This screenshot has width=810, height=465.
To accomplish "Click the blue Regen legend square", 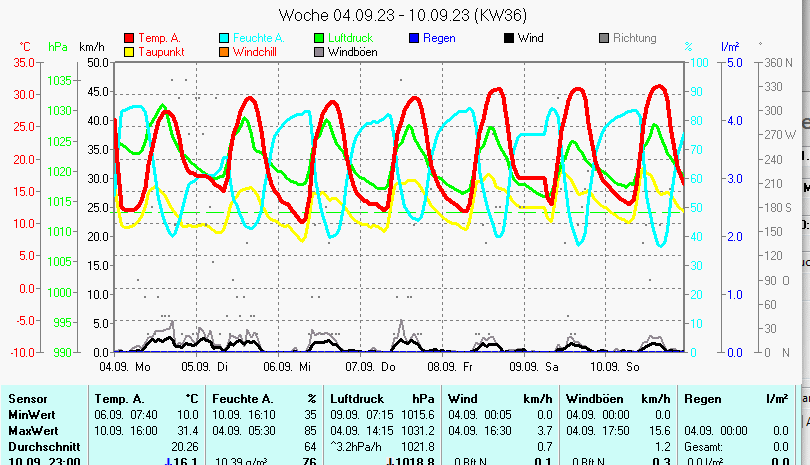I will pos(414,39).
